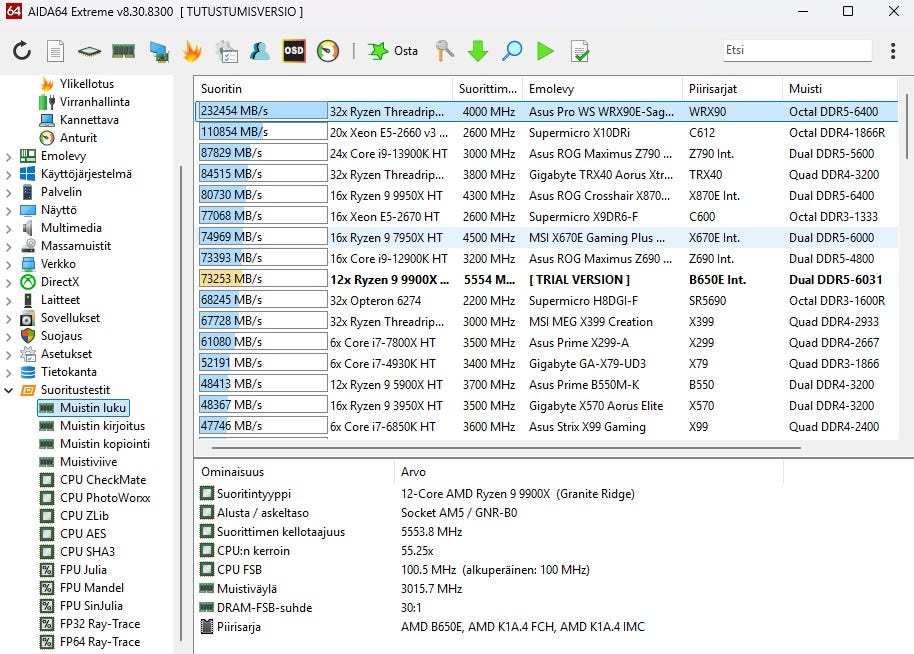914x654 pixels.
Task: Focus the Etsi search field
Action: click(797, 50)
